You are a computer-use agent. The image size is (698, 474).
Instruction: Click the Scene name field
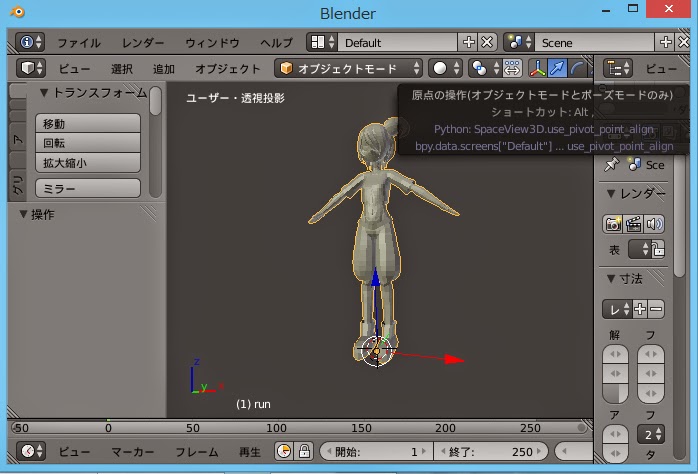[594, 42]
